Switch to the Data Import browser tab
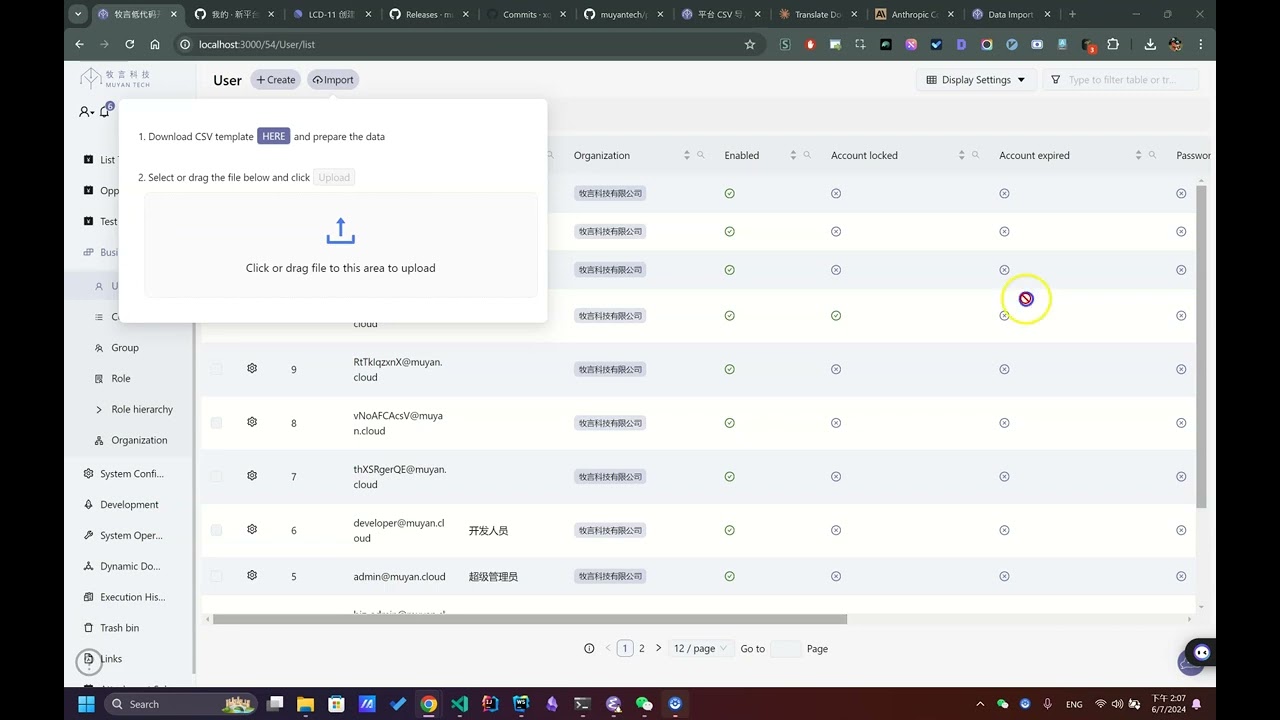This screenshot has height=720, width=1280. click(x=1010, y=14)
